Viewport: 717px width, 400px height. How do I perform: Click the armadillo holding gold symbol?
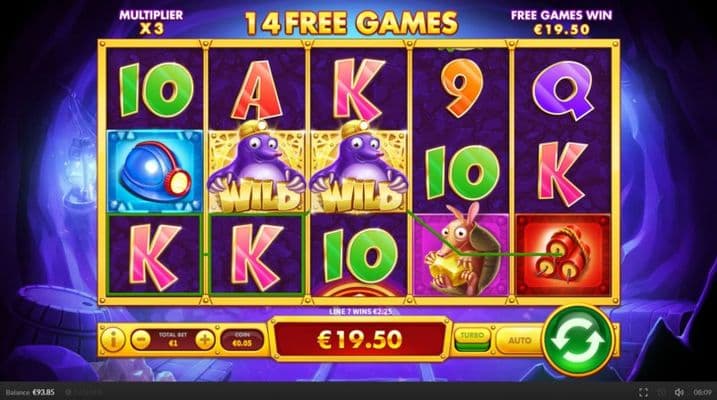[460, 255]
